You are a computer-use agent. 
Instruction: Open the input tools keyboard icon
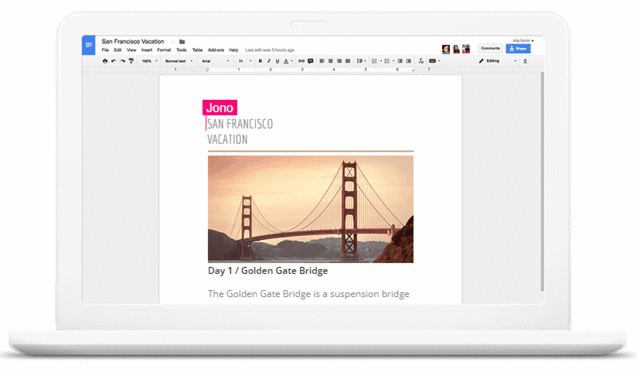(x=433, y=61)
